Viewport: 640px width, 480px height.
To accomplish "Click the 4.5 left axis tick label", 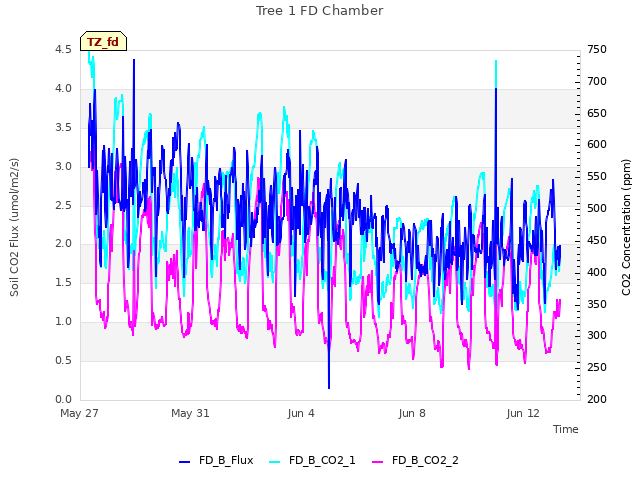I will [63, 49].
